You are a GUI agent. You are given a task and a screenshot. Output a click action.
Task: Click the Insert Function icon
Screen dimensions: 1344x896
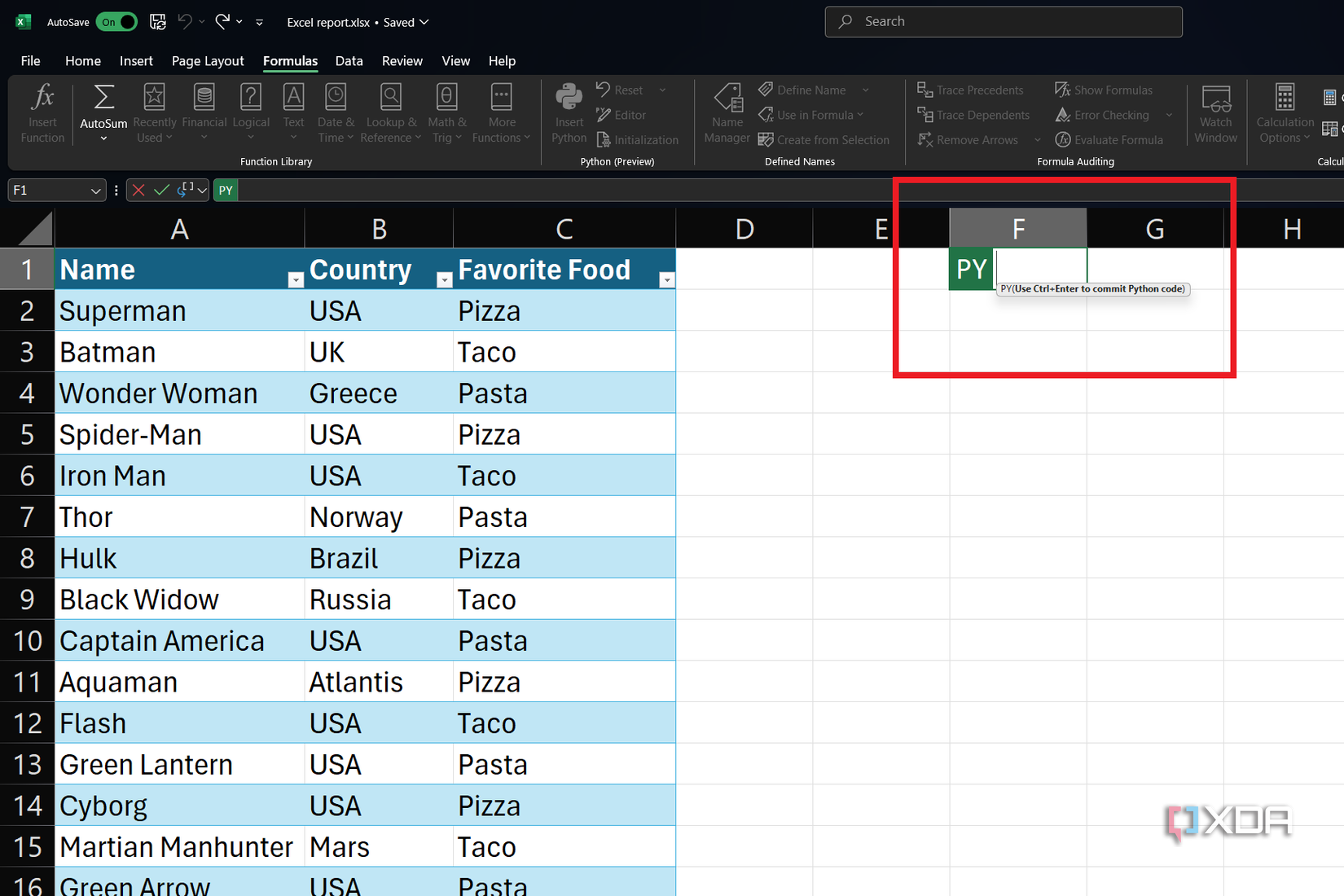point(42,112)
